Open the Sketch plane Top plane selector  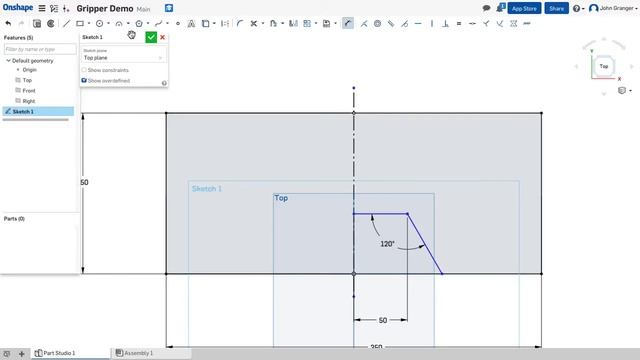click(123, 55)
